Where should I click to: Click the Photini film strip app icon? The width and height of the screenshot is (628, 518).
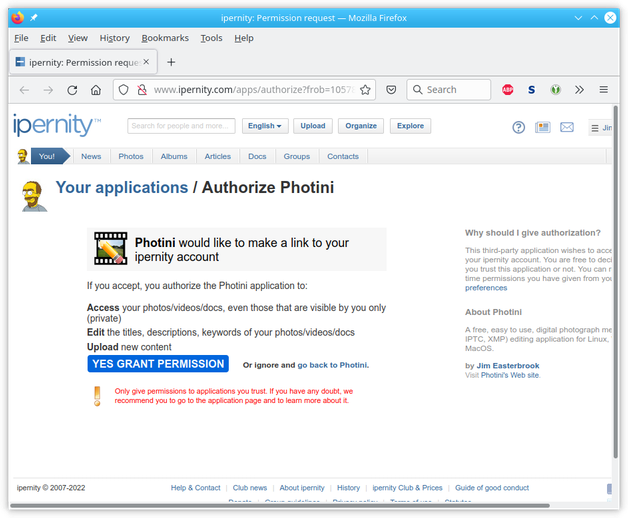[x=111, y=248]
